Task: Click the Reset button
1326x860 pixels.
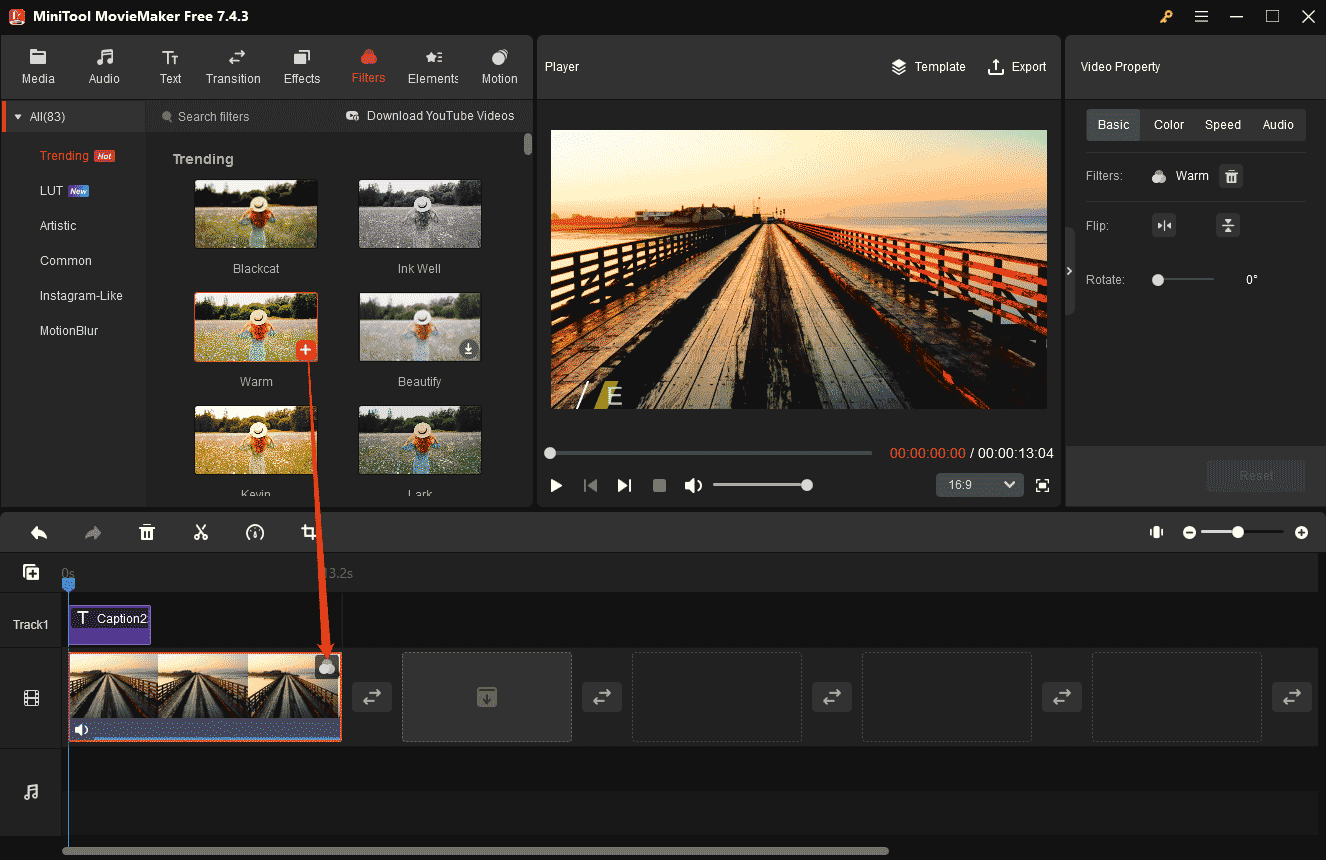Action: [1256, 476]
